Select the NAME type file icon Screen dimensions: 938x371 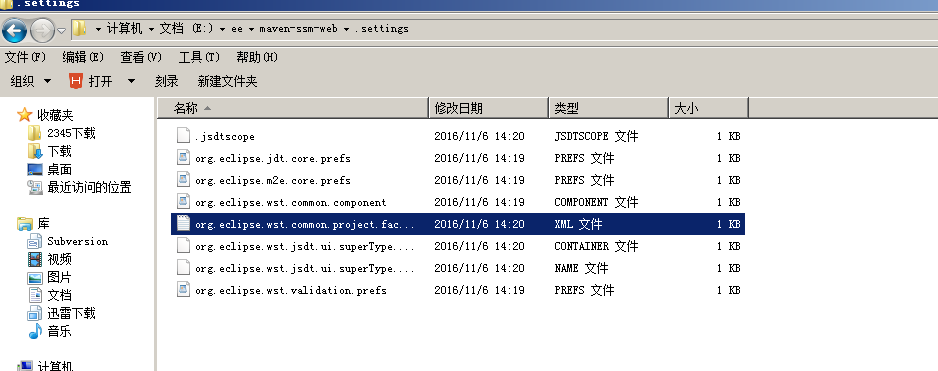click(183, 268)
